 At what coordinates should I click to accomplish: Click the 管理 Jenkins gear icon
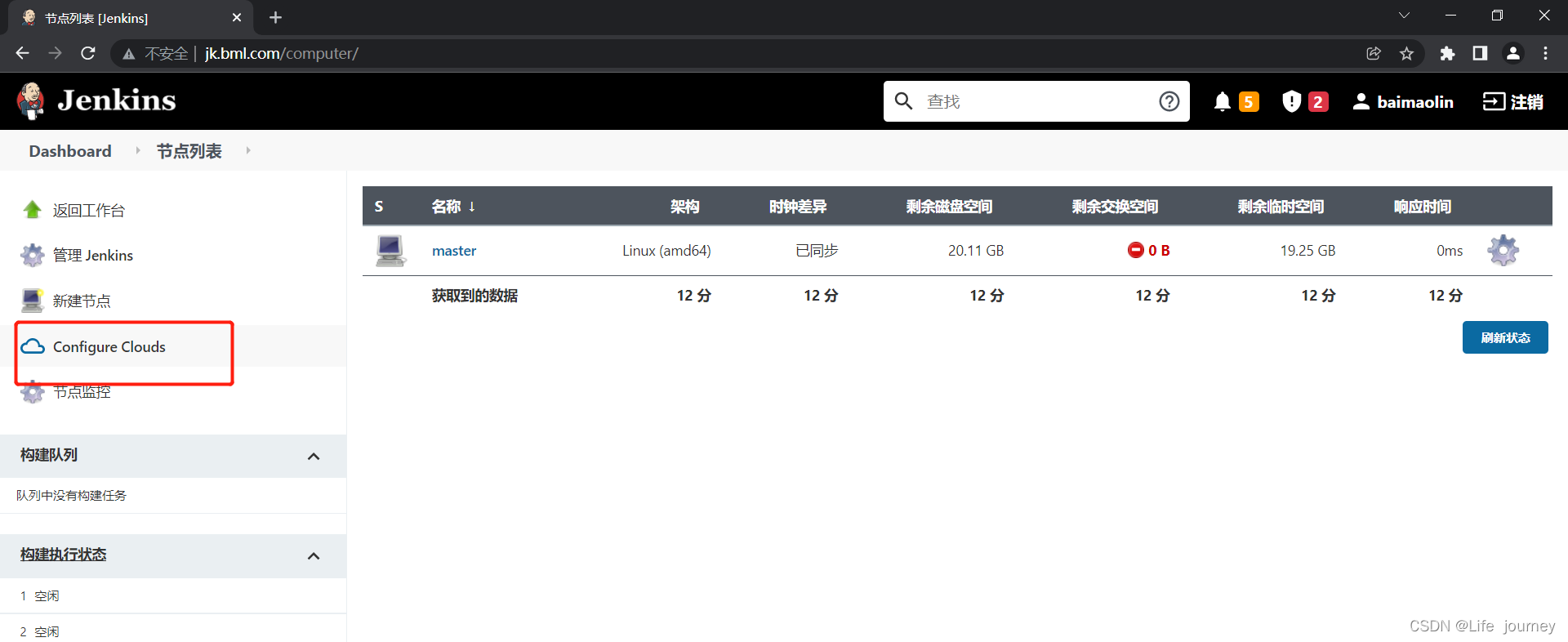pos(32,255)
